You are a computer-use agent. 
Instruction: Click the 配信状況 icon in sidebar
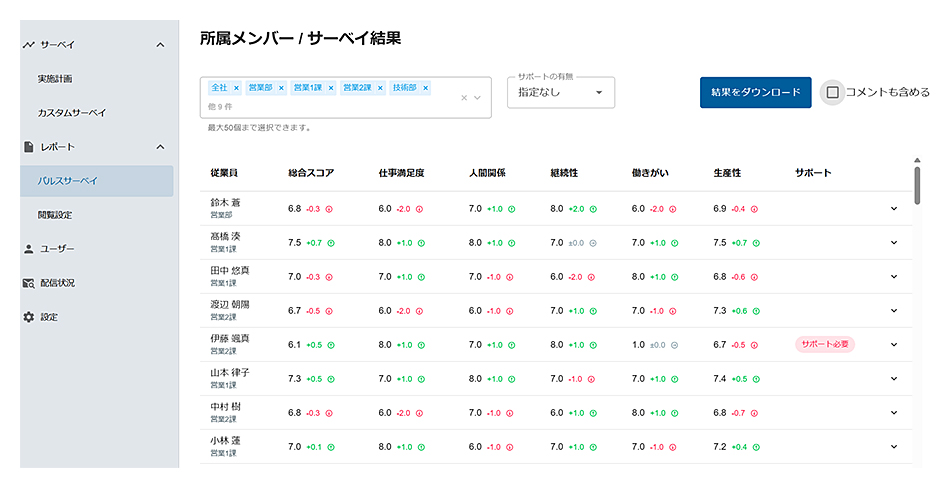point(29,283)
